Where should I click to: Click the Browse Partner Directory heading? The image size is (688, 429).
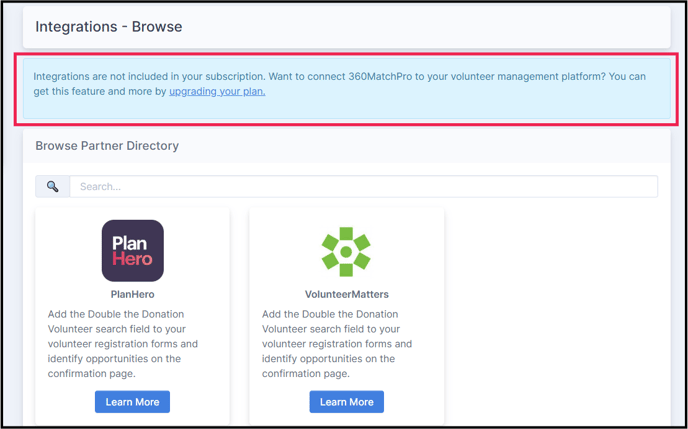pyautogui.click(x=107, y=146)
